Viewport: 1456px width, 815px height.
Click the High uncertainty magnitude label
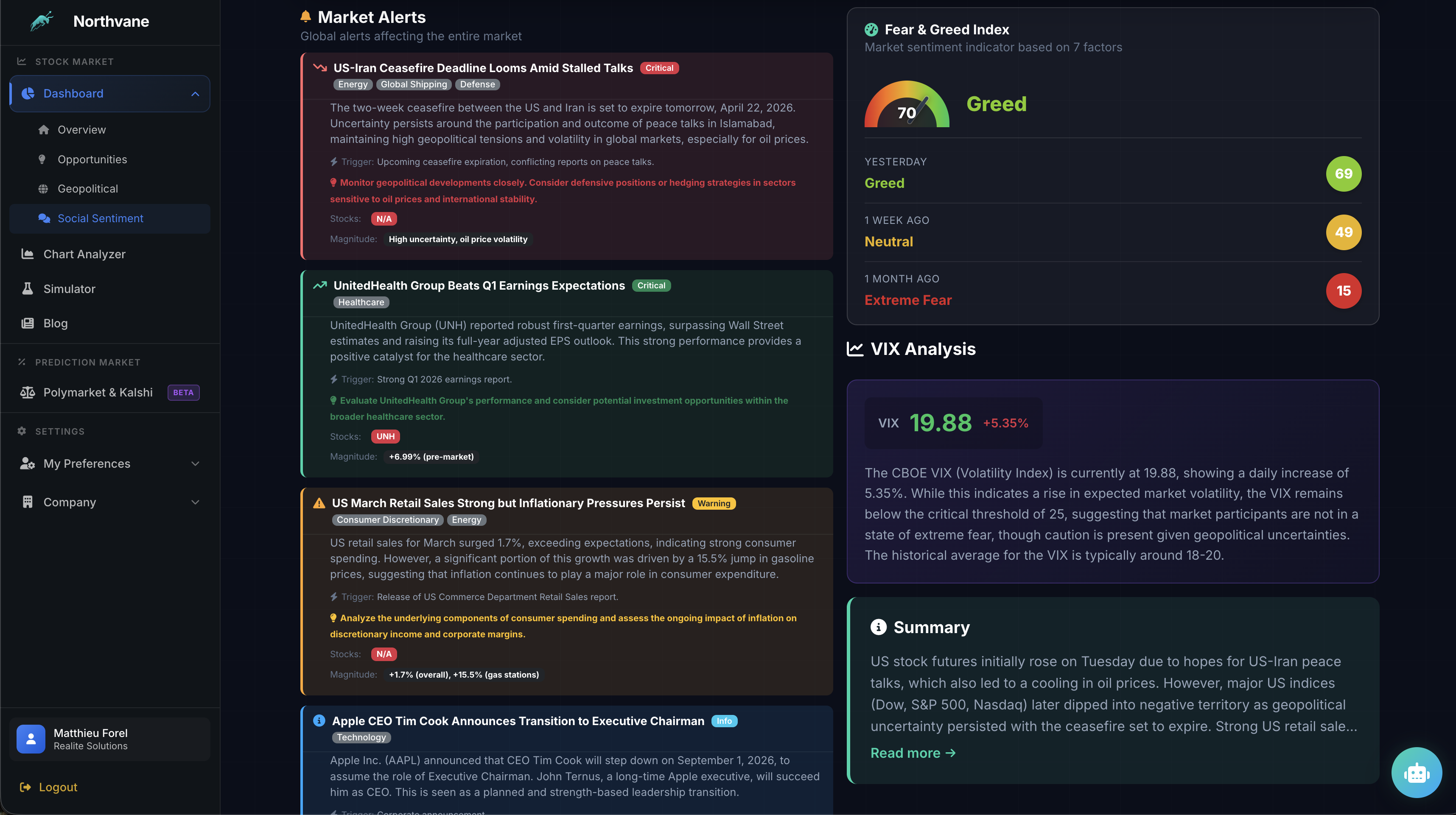click(x=458, y=239)
